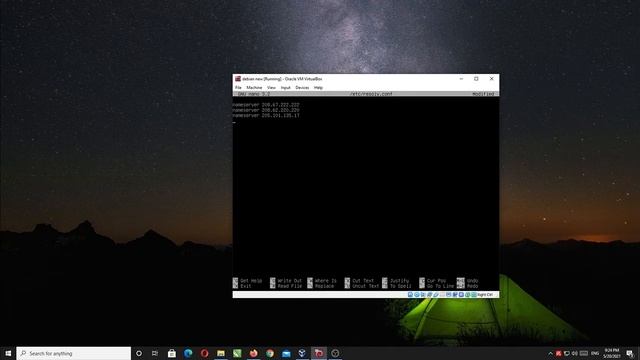Click the optical drive status icon
This screenshot has width=640, height=360.
(x=417, y=295)
